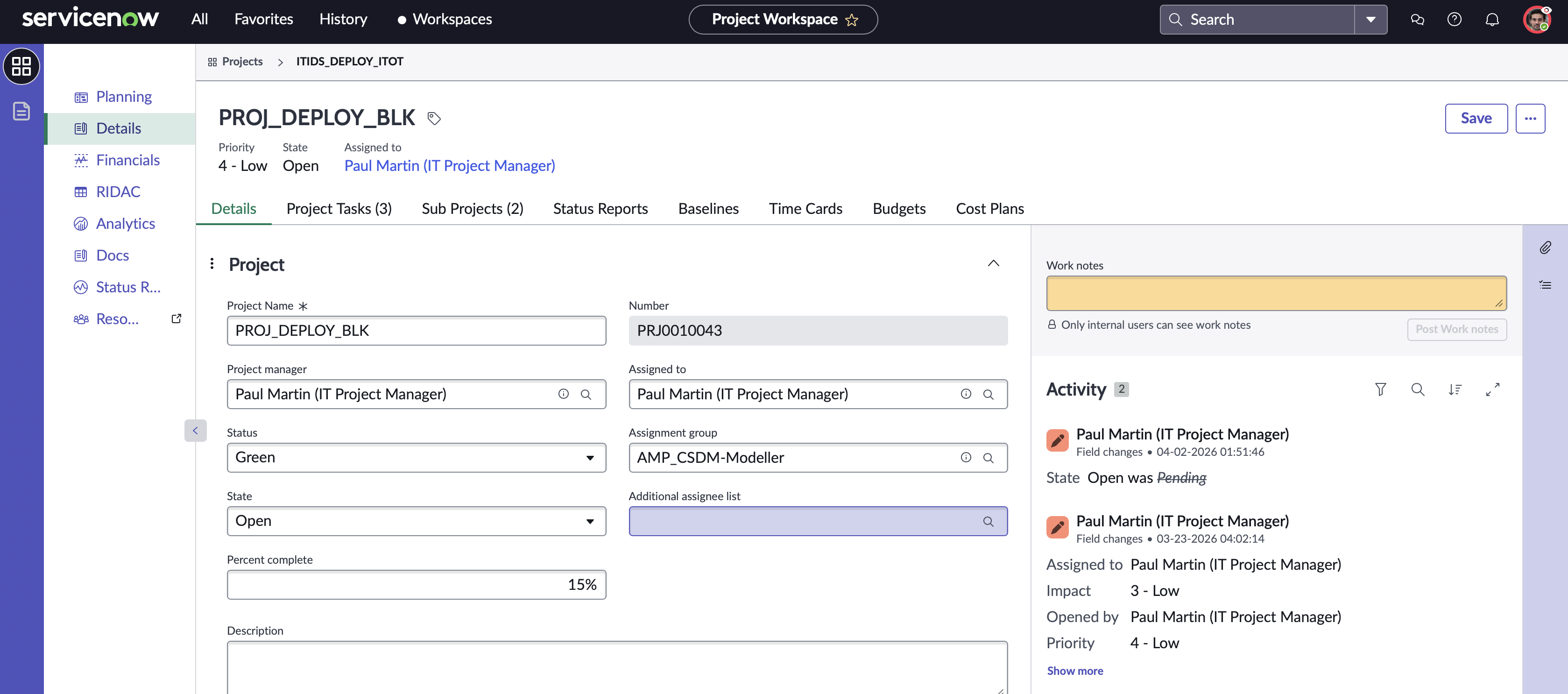Click Show more in Activity

(1074, 671)
